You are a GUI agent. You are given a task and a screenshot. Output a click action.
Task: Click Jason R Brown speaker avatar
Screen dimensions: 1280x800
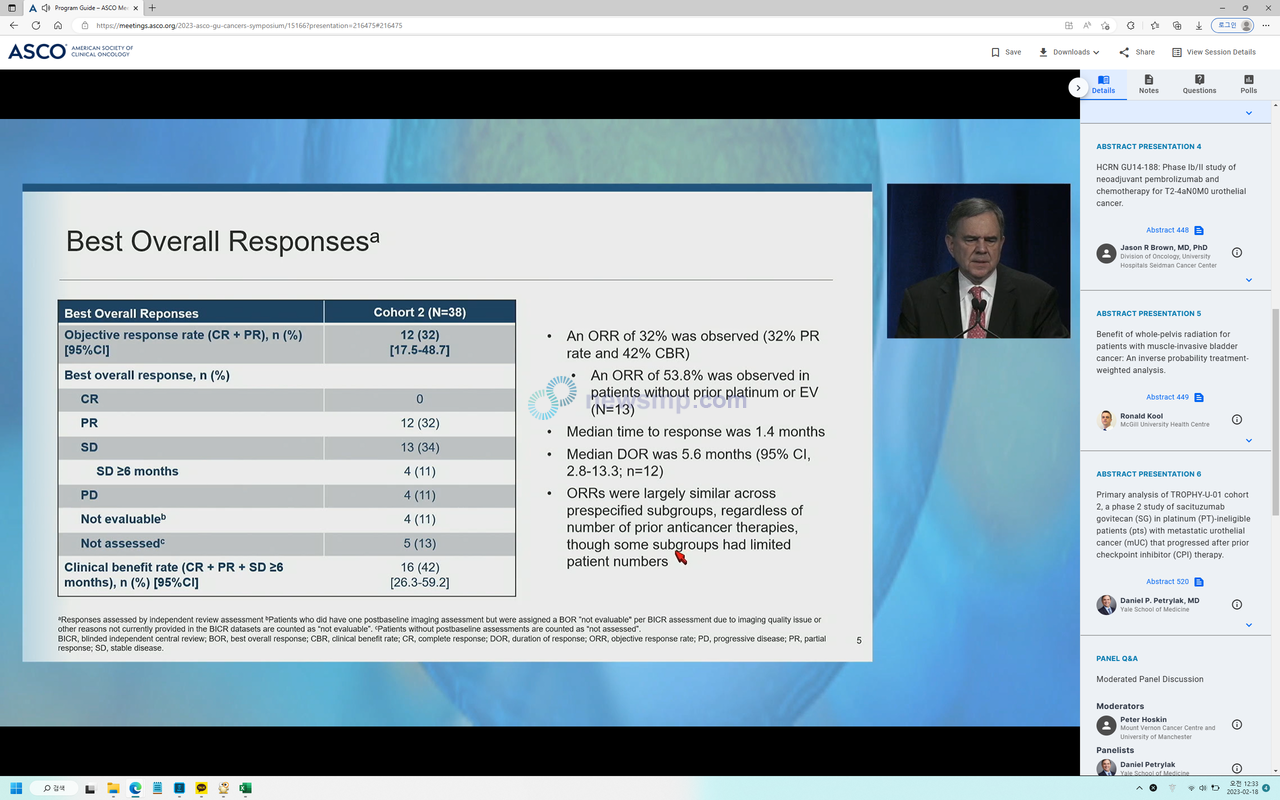coord(1106,253)
